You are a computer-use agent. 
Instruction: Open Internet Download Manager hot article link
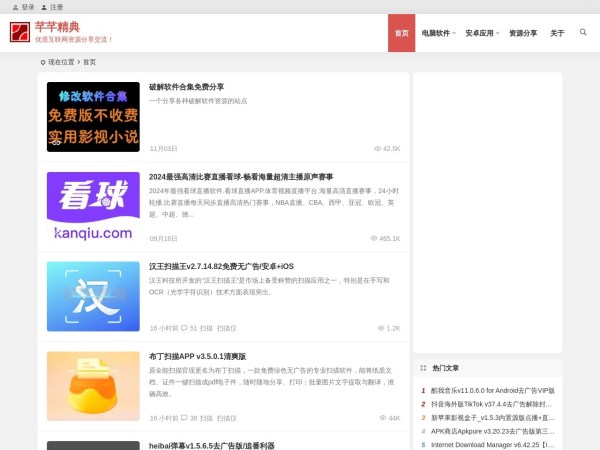492,443
